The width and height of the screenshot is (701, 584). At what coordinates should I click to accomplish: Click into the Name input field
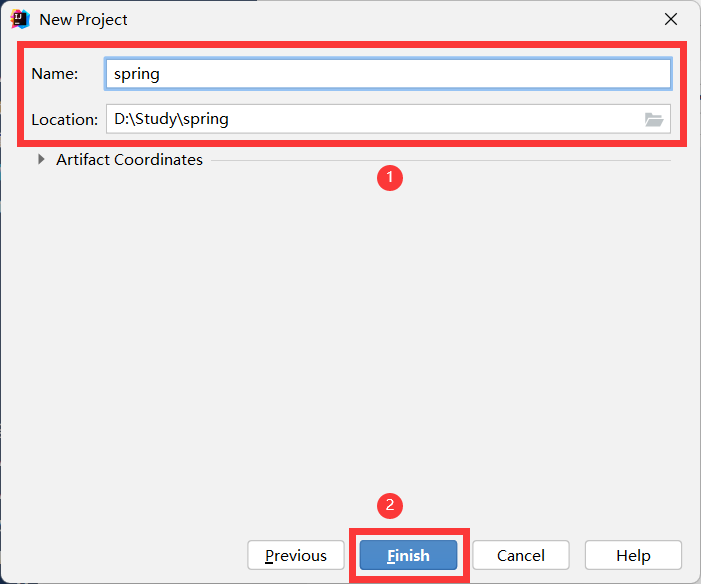click(388, 74)
